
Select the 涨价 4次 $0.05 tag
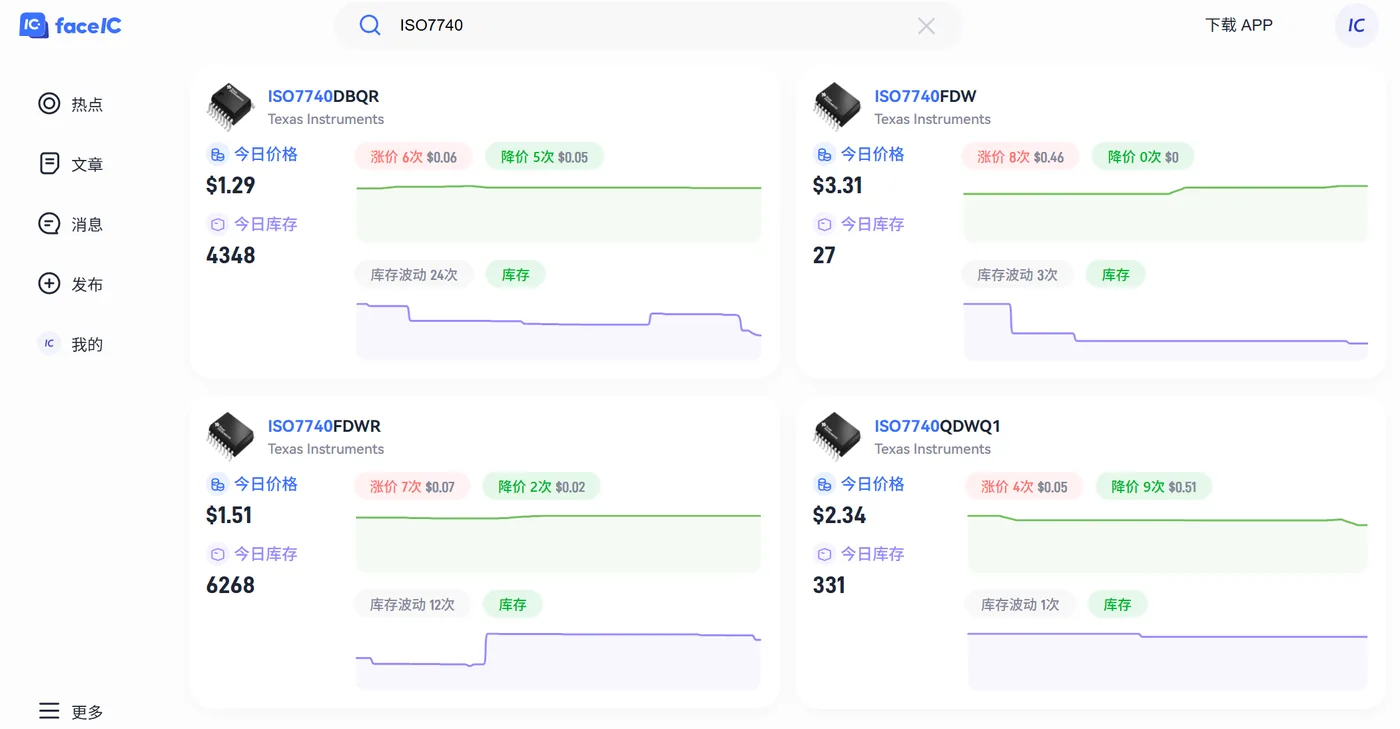(x=1025, y=486)
